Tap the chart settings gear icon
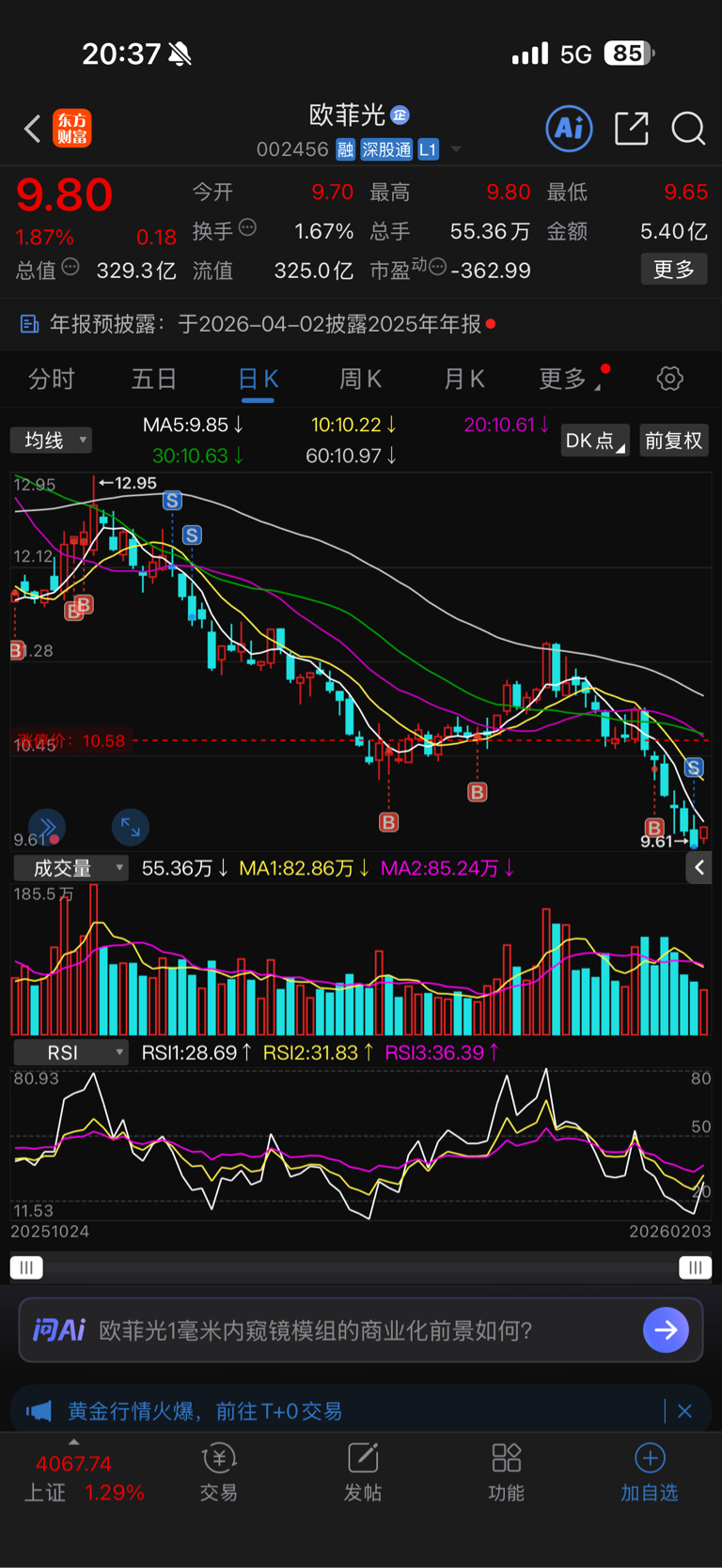The image size is (722, 1568). tap(669, 379)
